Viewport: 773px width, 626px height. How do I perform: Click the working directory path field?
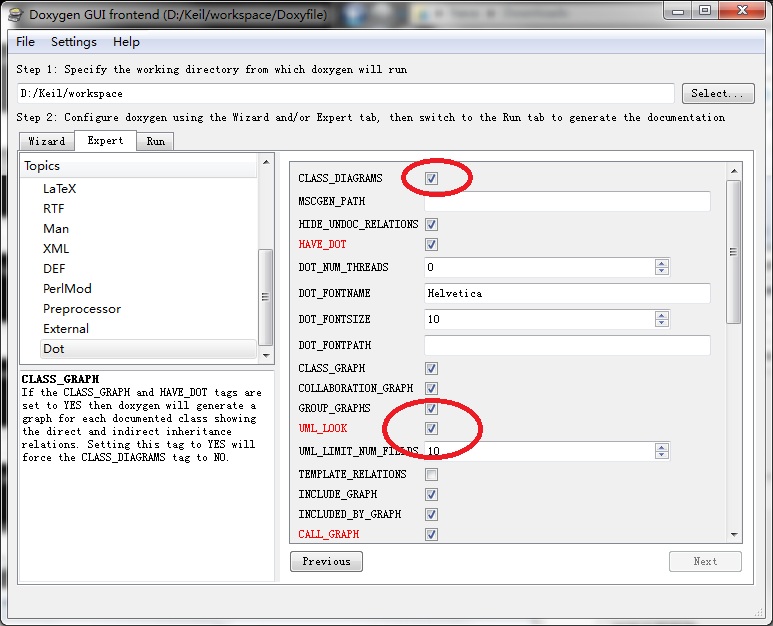pos(346,93)
